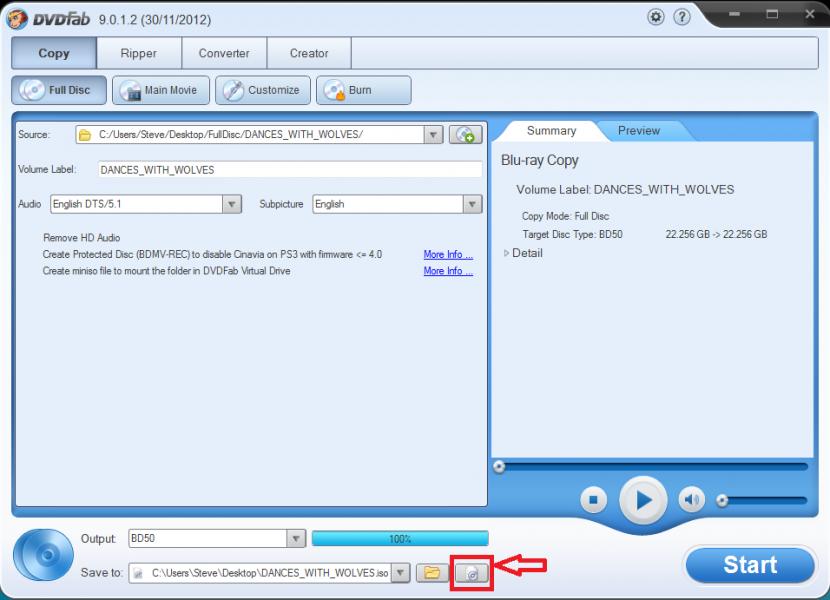
Task: Switch to the Converter tab
Action: [224, 53]
